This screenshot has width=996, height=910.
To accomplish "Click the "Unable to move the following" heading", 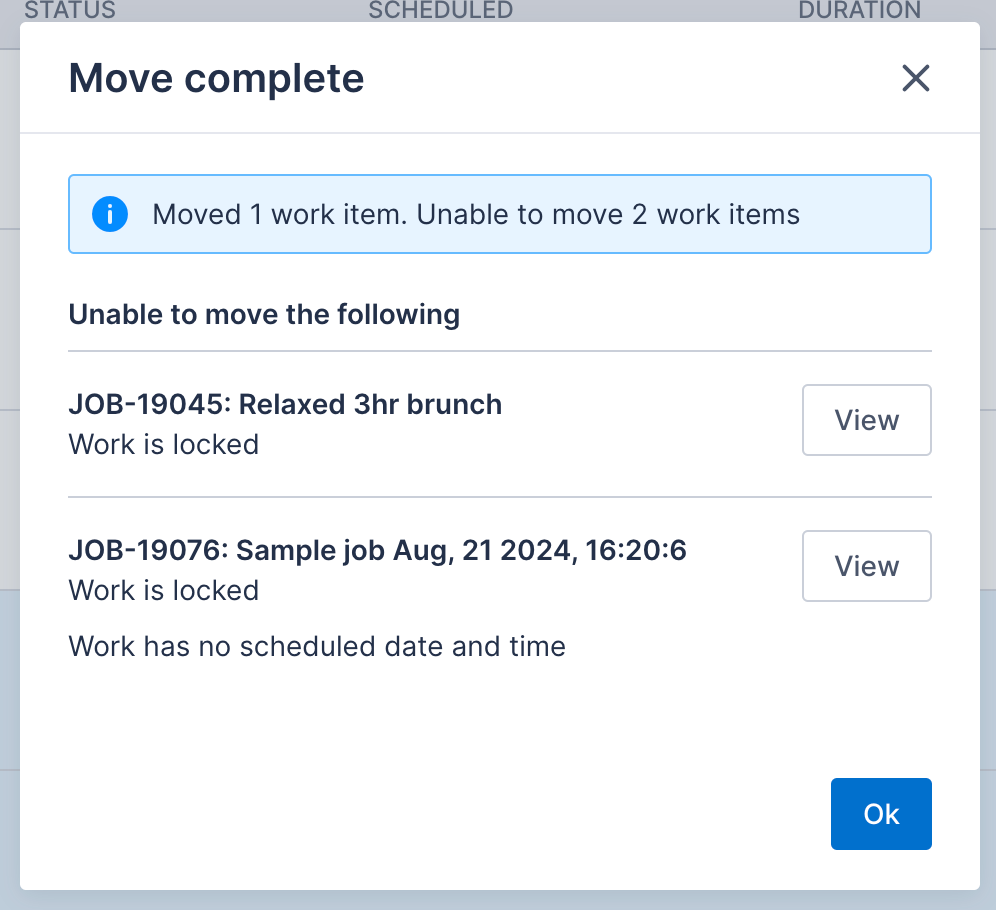I will 264,315.
